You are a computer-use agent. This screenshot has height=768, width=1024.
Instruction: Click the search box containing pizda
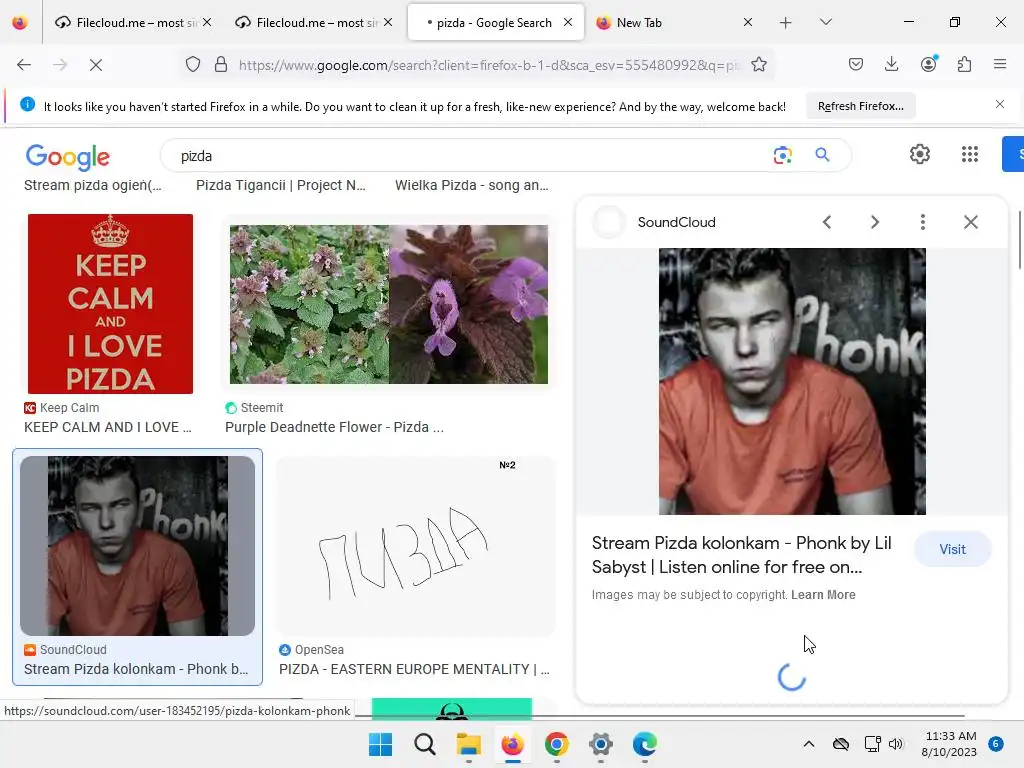pyautogui.click(x=470, y=156)
